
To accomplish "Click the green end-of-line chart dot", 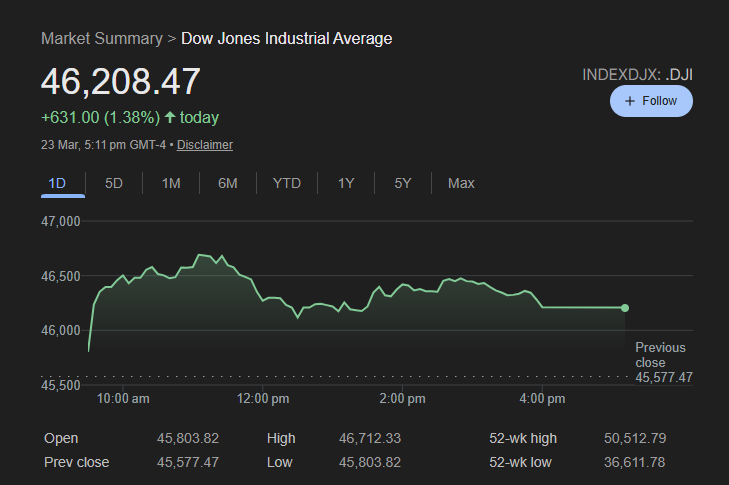I will click(625, 308).
